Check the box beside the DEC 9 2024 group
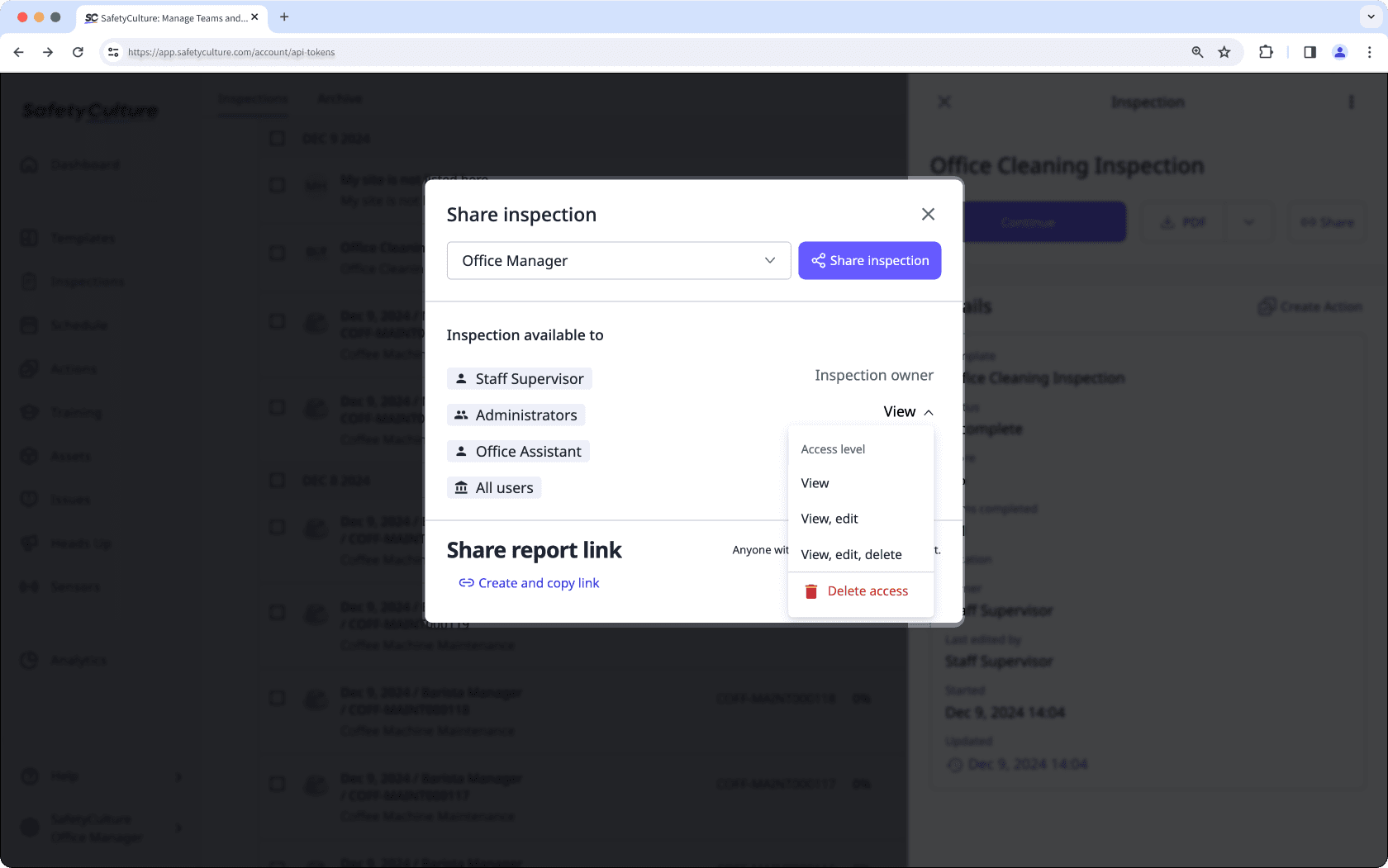The image size is (1388, 868). coord(277,139)
